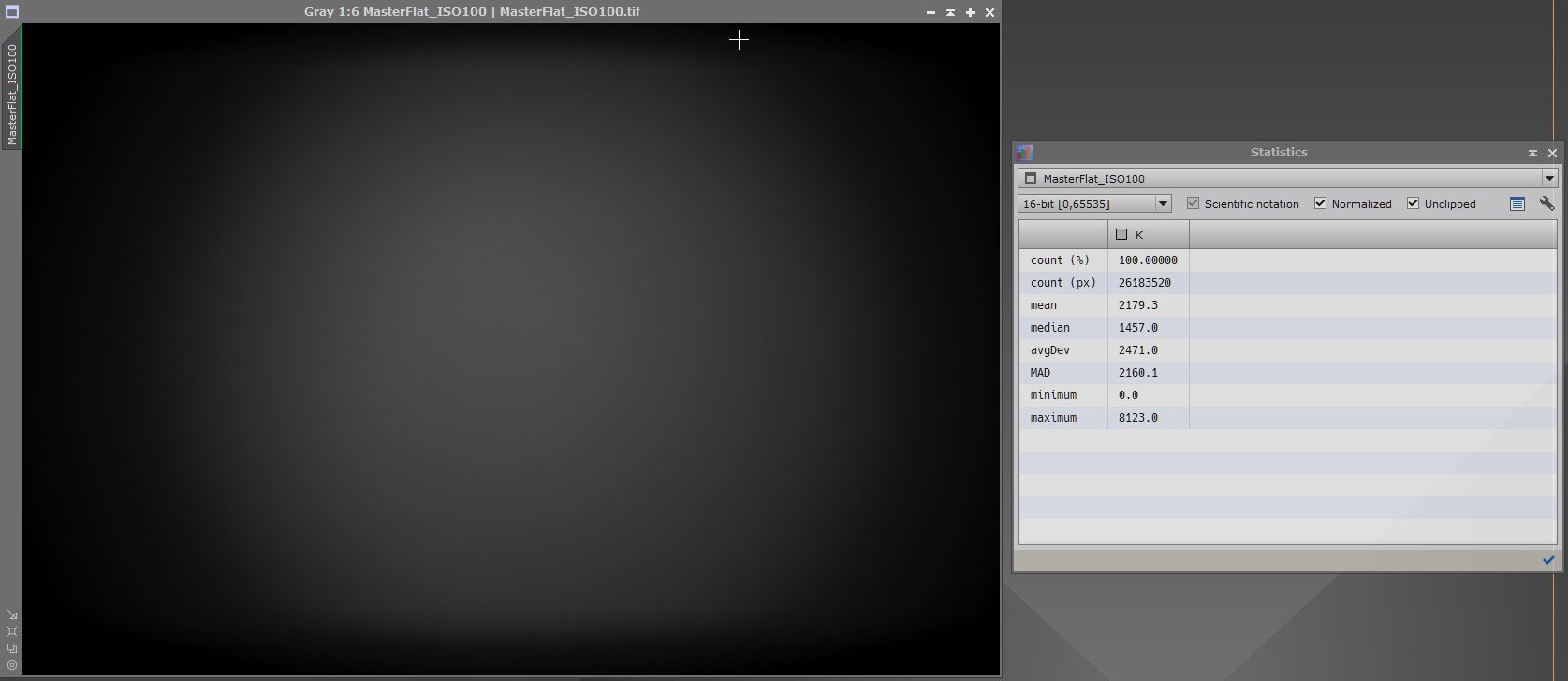Select the minimum row label
This screenshot has height=681, width=1568.
(1054, 395)
